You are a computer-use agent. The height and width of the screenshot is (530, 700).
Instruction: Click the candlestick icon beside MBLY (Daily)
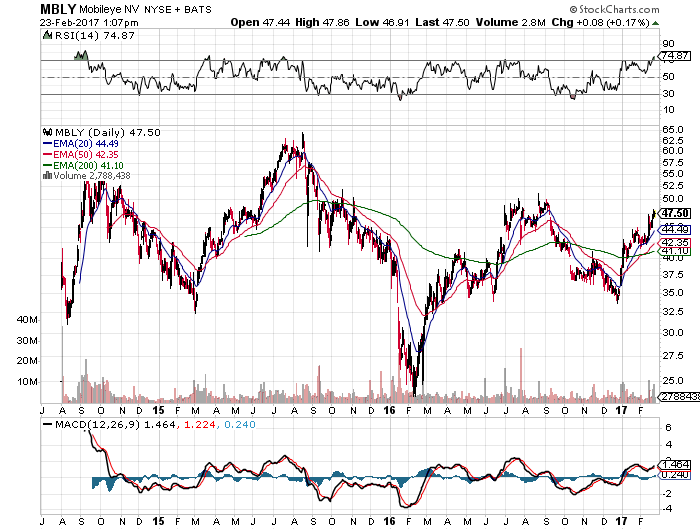pyautogui.click(x=47, y=132)
